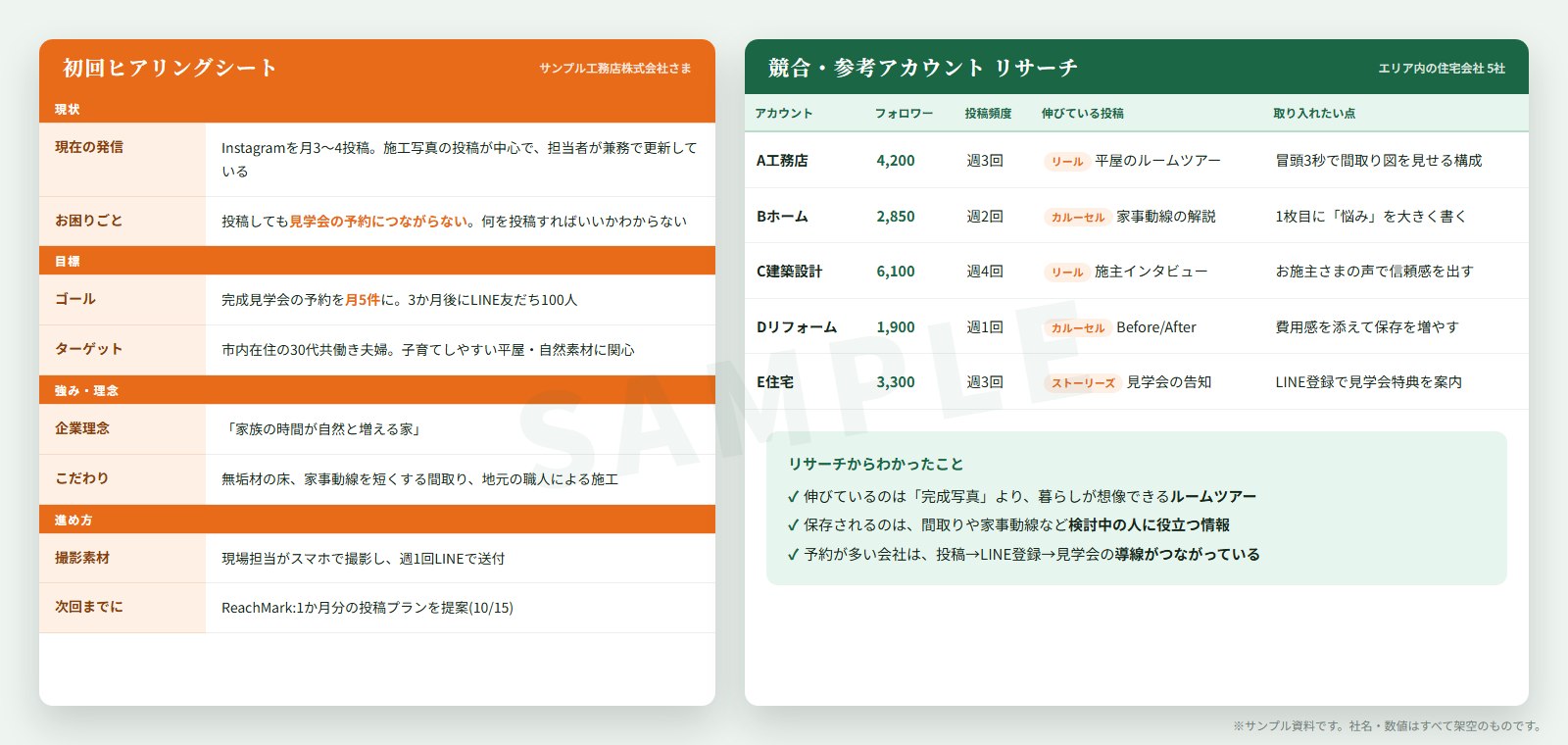The width and height of the screenshot is (1568, 745).
Task: Select 現場担当がスマホで撮影 text
Action: (364, 559)
